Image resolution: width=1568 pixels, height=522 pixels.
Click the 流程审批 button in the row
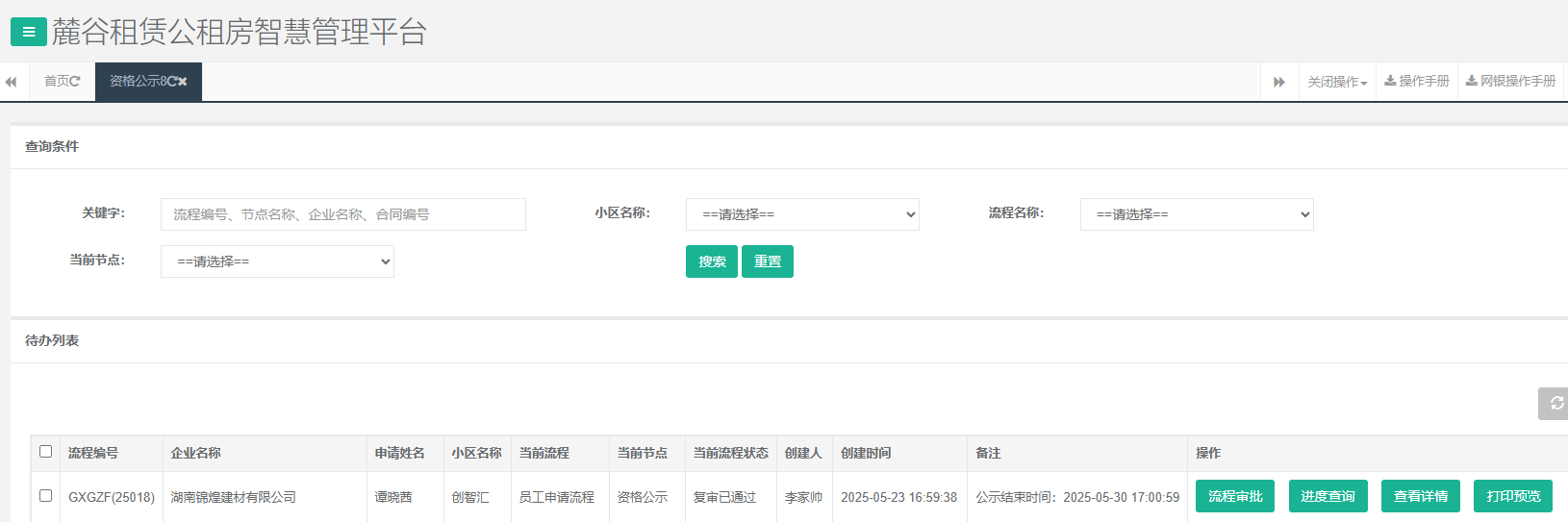click(x=1234, y=496)
